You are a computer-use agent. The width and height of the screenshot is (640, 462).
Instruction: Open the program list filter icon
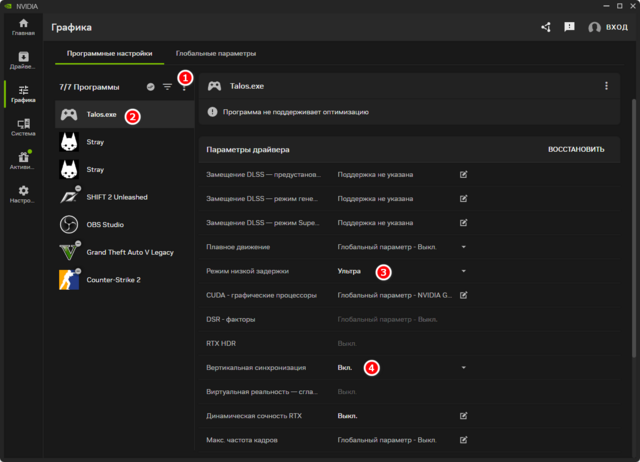click(167, 87)
